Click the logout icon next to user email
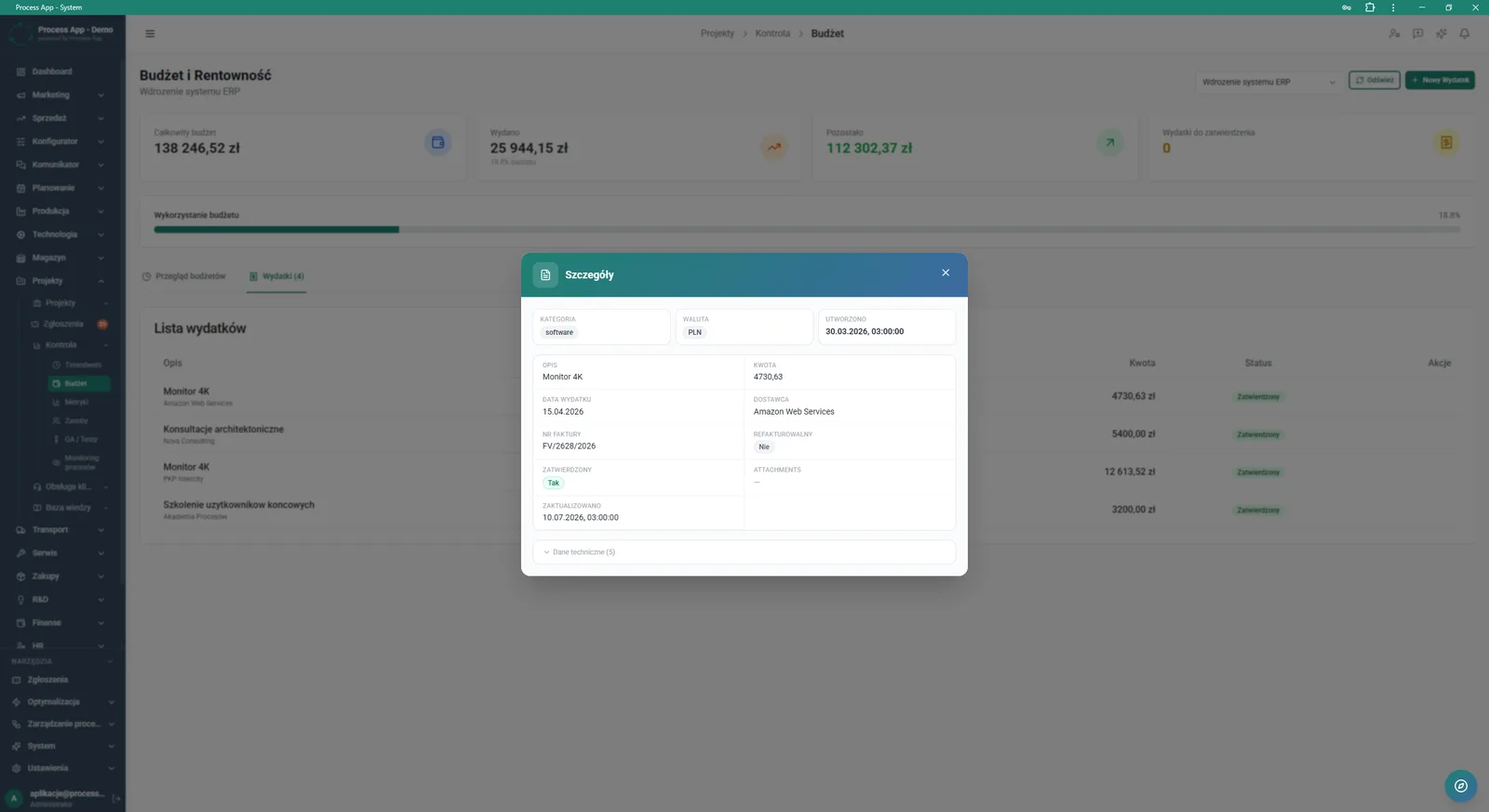Viewport: 1489px width, 812px height. click(116, 798)
